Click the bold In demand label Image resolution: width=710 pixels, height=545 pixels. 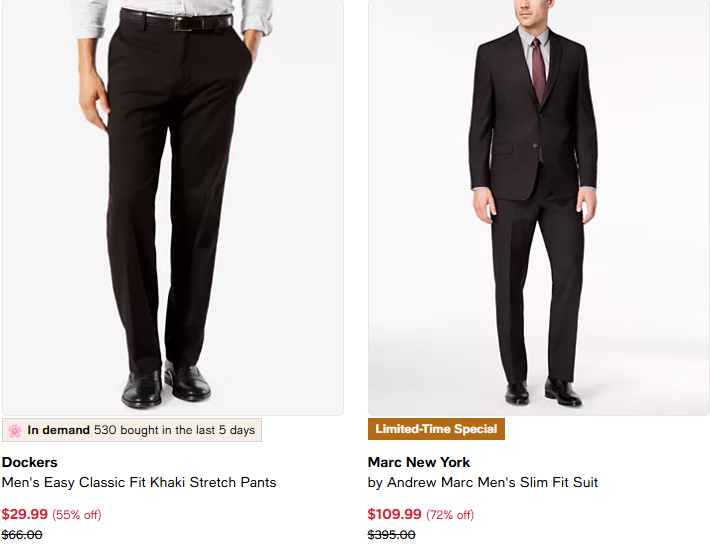(x=59, y=431)
